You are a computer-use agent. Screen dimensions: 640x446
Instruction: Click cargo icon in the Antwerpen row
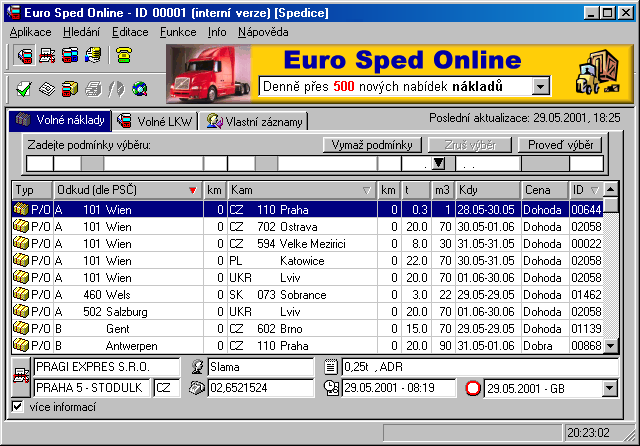[21, 345]
